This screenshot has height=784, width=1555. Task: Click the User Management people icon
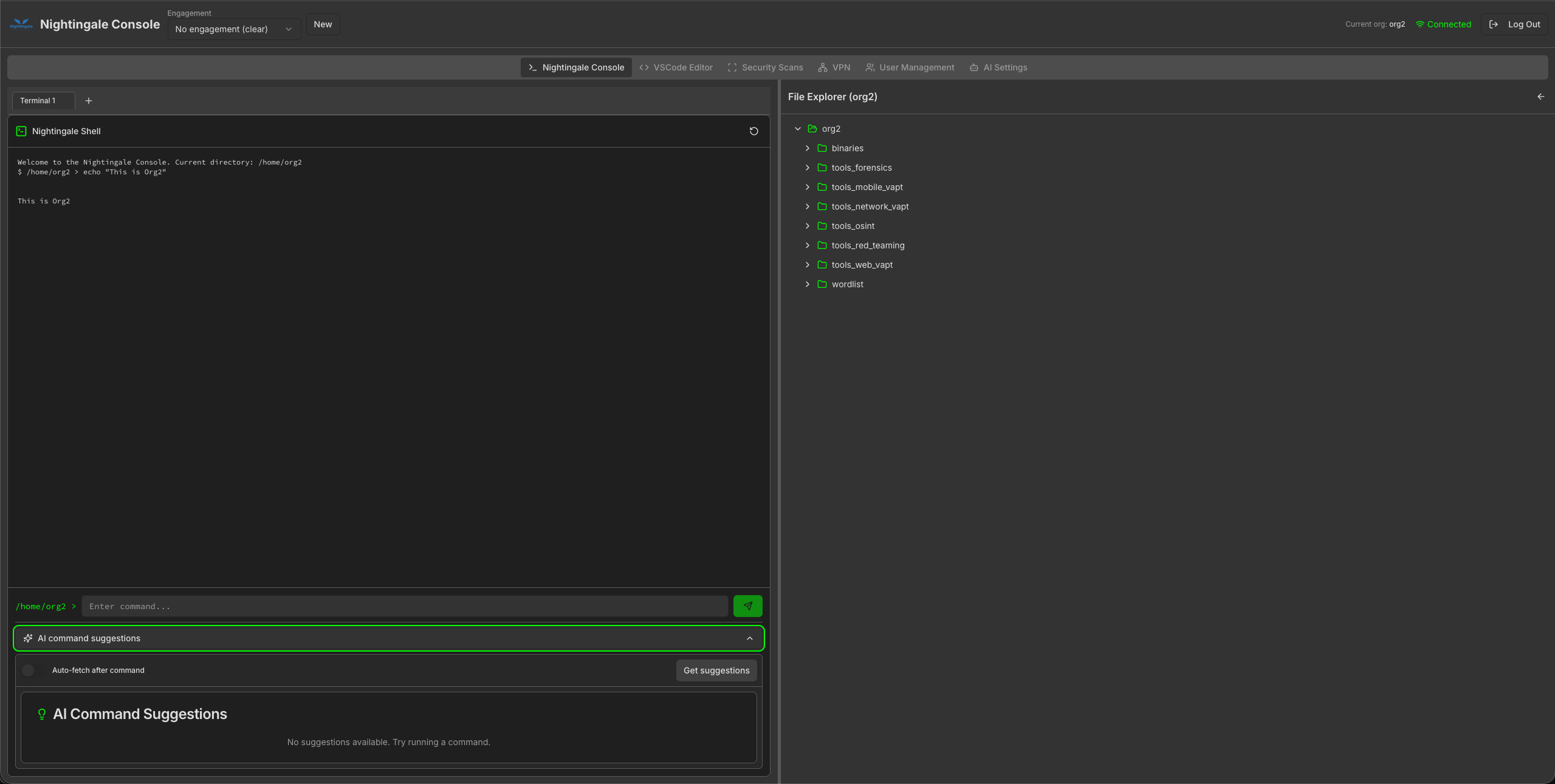coord(870,67)
